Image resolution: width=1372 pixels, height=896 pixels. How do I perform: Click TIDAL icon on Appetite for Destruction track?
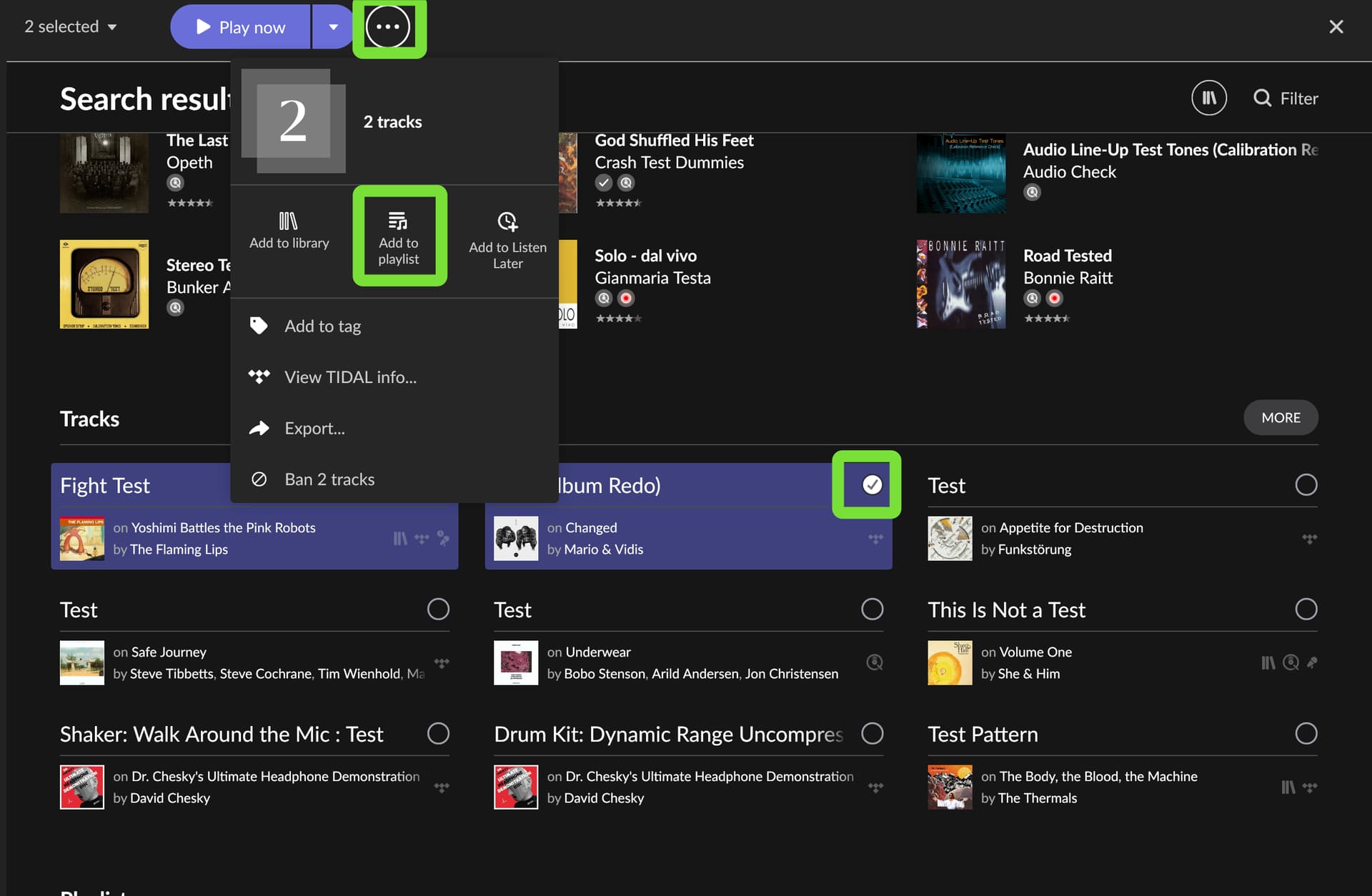pos(1309,539)
